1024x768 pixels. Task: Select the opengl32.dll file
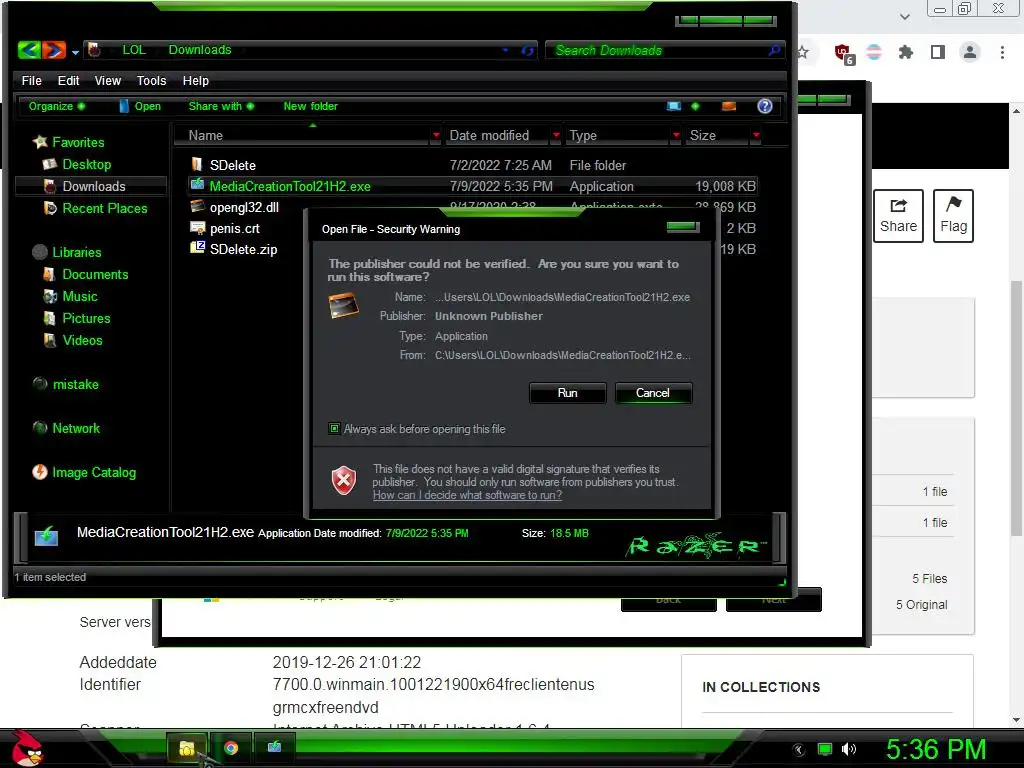click(x=244, y=207)
